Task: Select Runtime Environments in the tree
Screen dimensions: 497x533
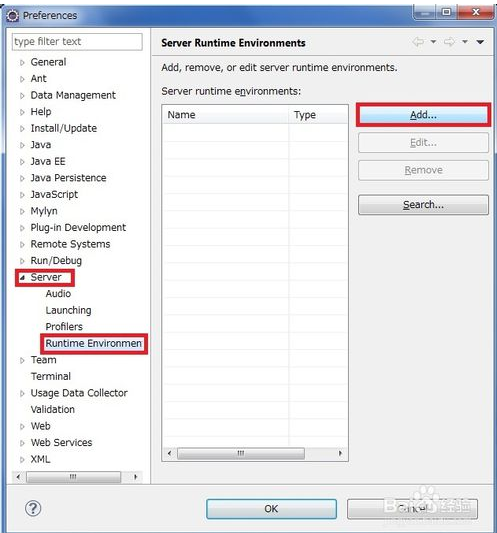Action: (93, 343)
